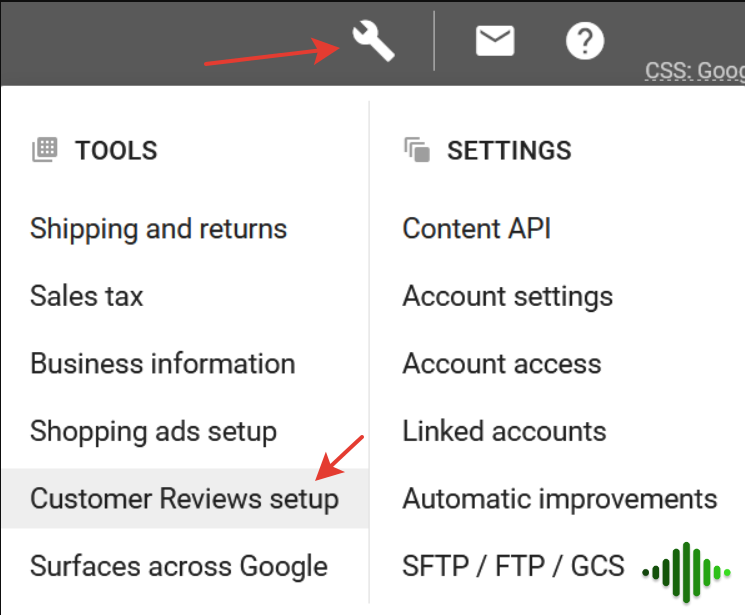Open Business information
The height and width of the screenshot is (615, 745).
click(x=162, y=364)
